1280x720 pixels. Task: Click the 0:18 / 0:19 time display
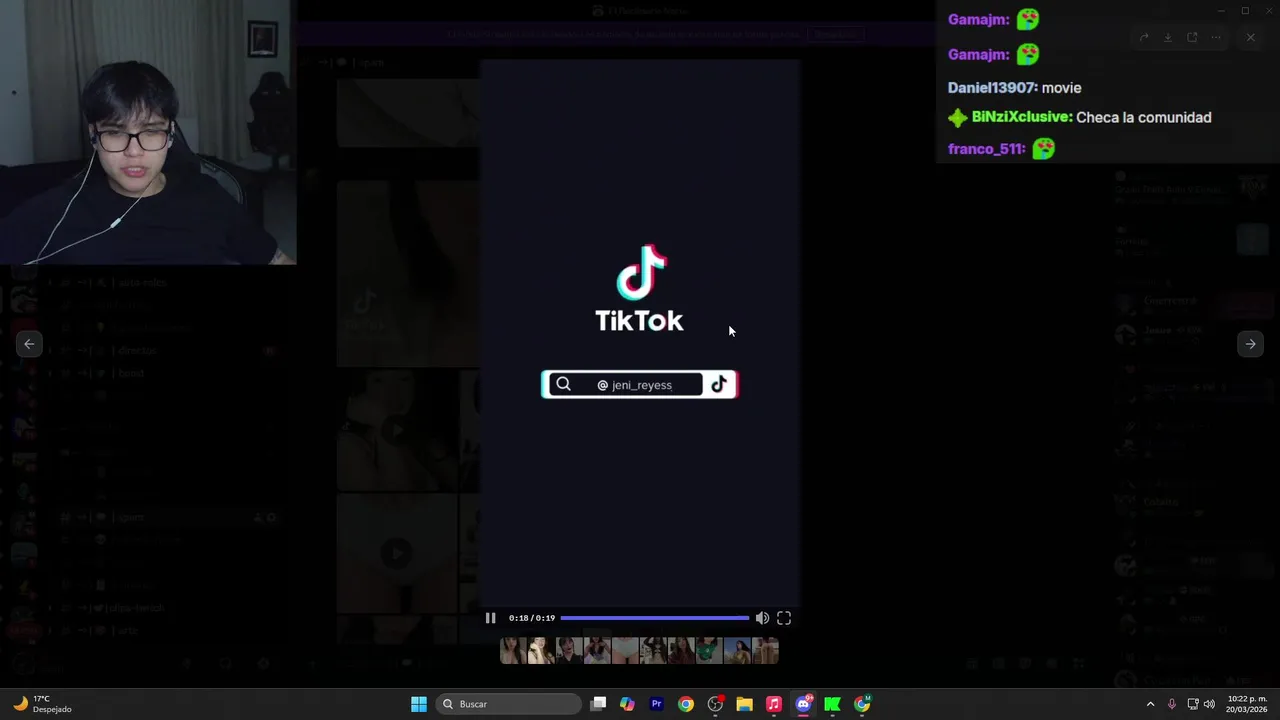click(531, 618)
